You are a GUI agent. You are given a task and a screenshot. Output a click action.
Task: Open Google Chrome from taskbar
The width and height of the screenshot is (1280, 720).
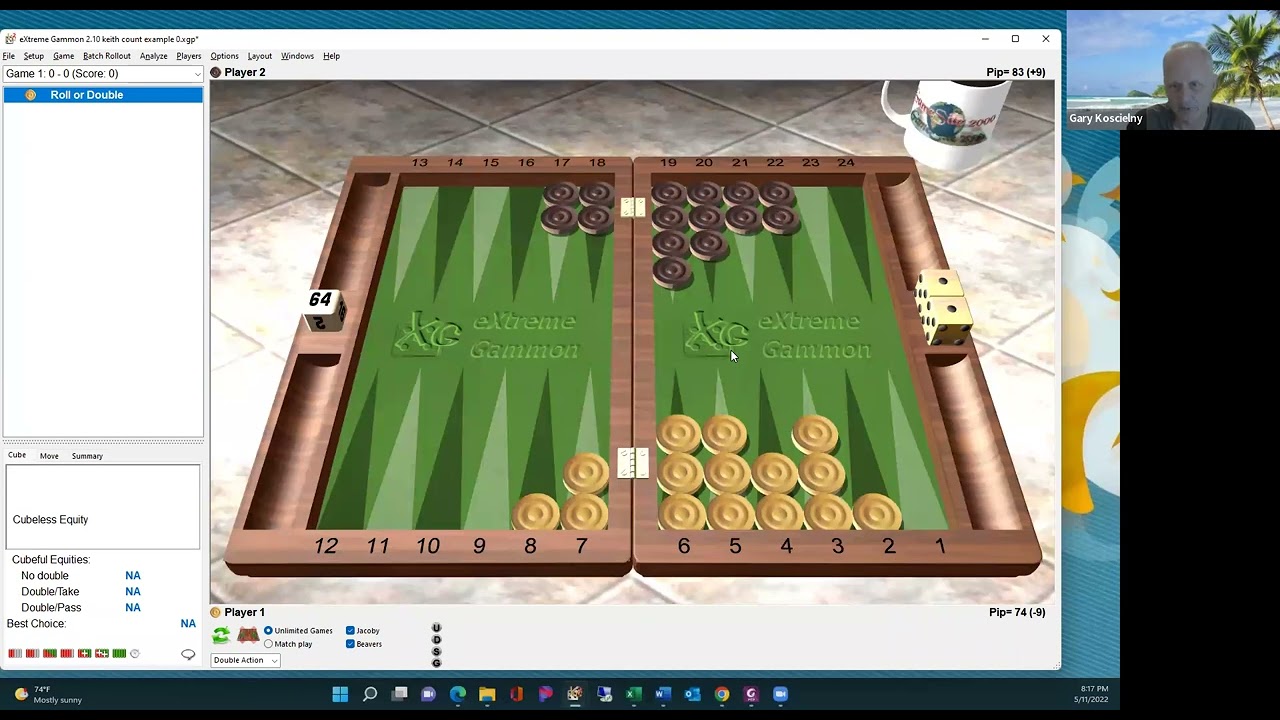click(x=722, y=694)
